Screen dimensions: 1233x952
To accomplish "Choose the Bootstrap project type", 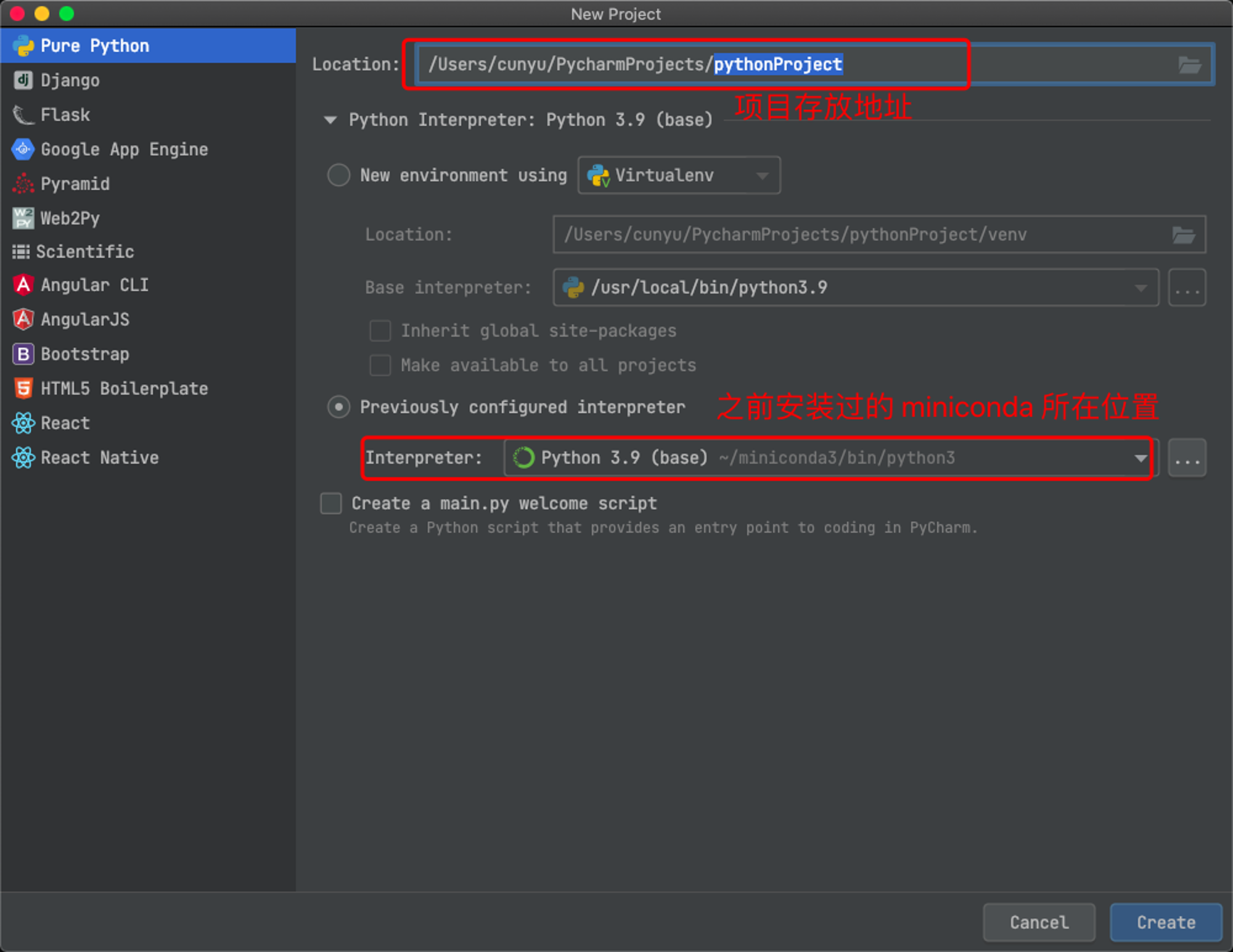I will tap(148, 354).
